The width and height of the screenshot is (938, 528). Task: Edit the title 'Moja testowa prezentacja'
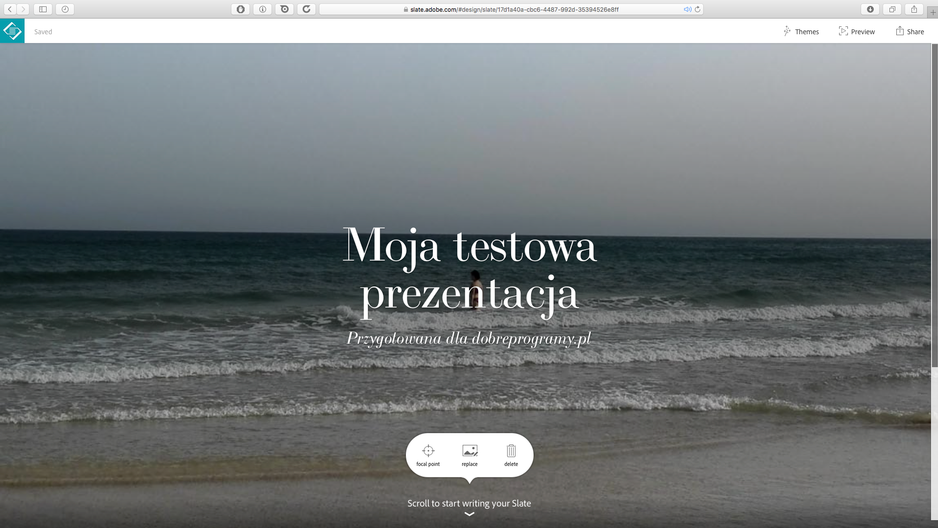coord(470,269)
